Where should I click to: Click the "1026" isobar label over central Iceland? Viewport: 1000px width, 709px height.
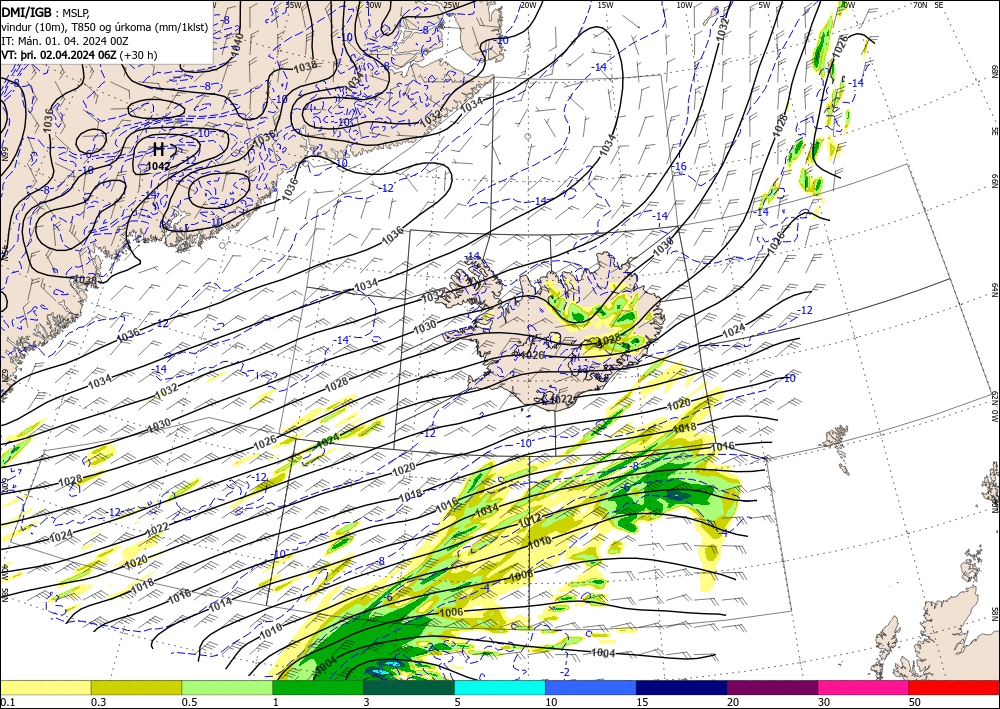(533, 355)
